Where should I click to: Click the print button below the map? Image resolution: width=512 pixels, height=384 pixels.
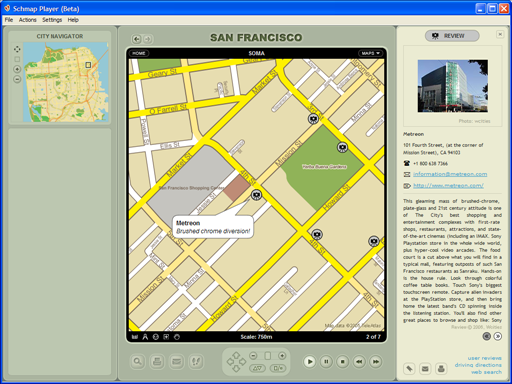(x=157, y=361)
